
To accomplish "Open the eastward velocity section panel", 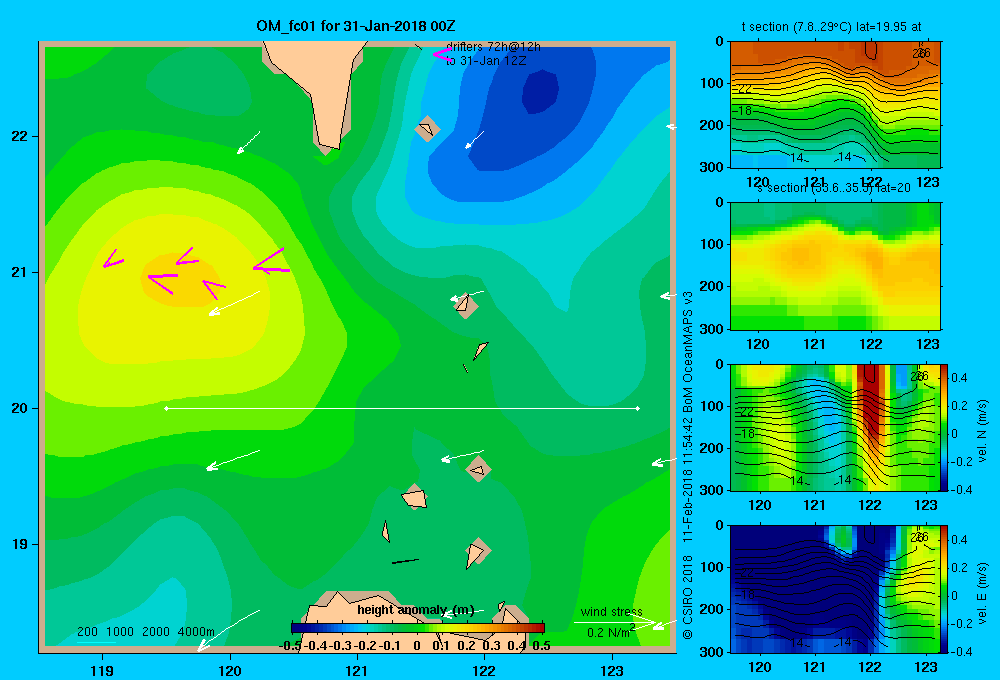I will click(835, 589).
